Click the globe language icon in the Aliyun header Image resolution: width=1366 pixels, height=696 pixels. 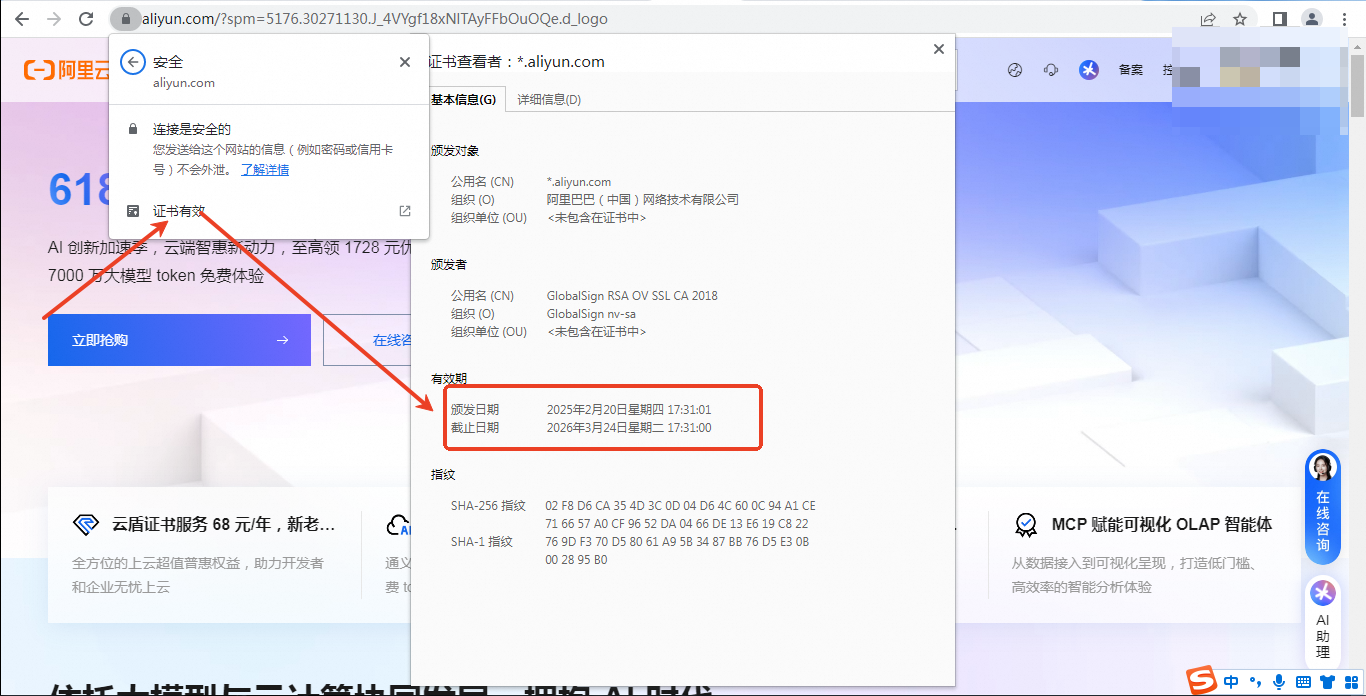click(1015, 70)
